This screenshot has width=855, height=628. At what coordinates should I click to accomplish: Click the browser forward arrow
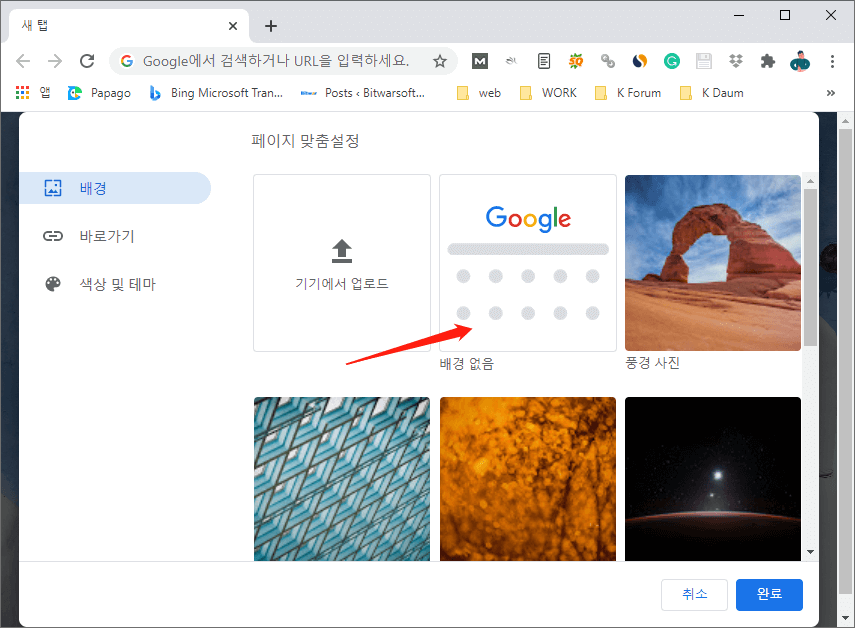[x=55, y=61]
